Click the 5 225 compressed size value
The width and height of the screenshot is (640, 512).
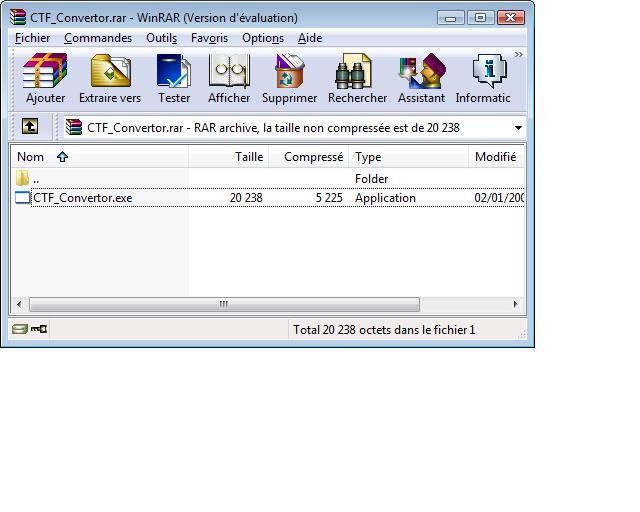(x=329, y=198)
